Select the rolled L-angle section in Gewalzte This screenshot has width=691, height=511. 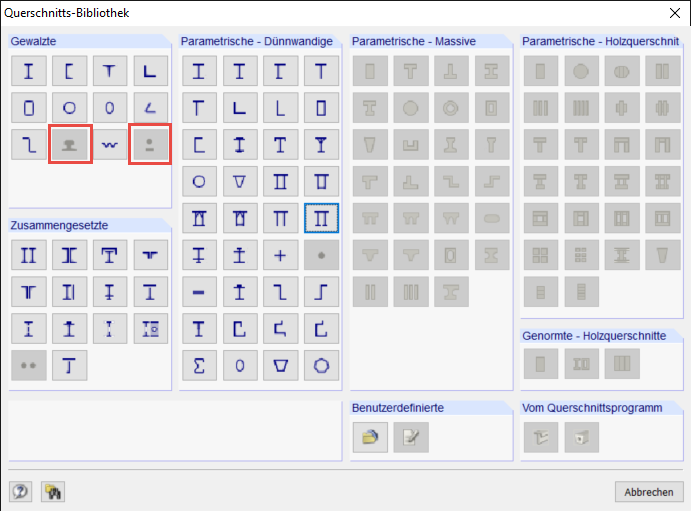coord(151,71)
